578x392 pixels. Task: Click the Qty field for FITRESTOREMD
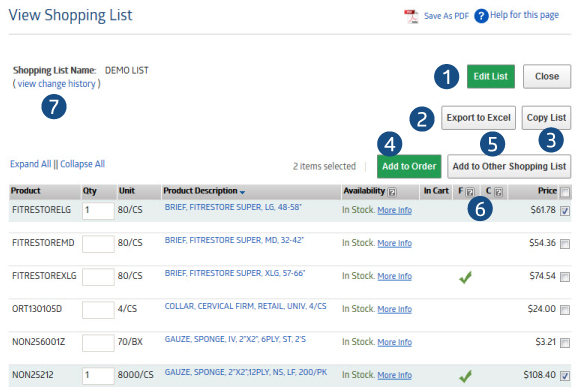pyautogui.click(x=98, y=244)
